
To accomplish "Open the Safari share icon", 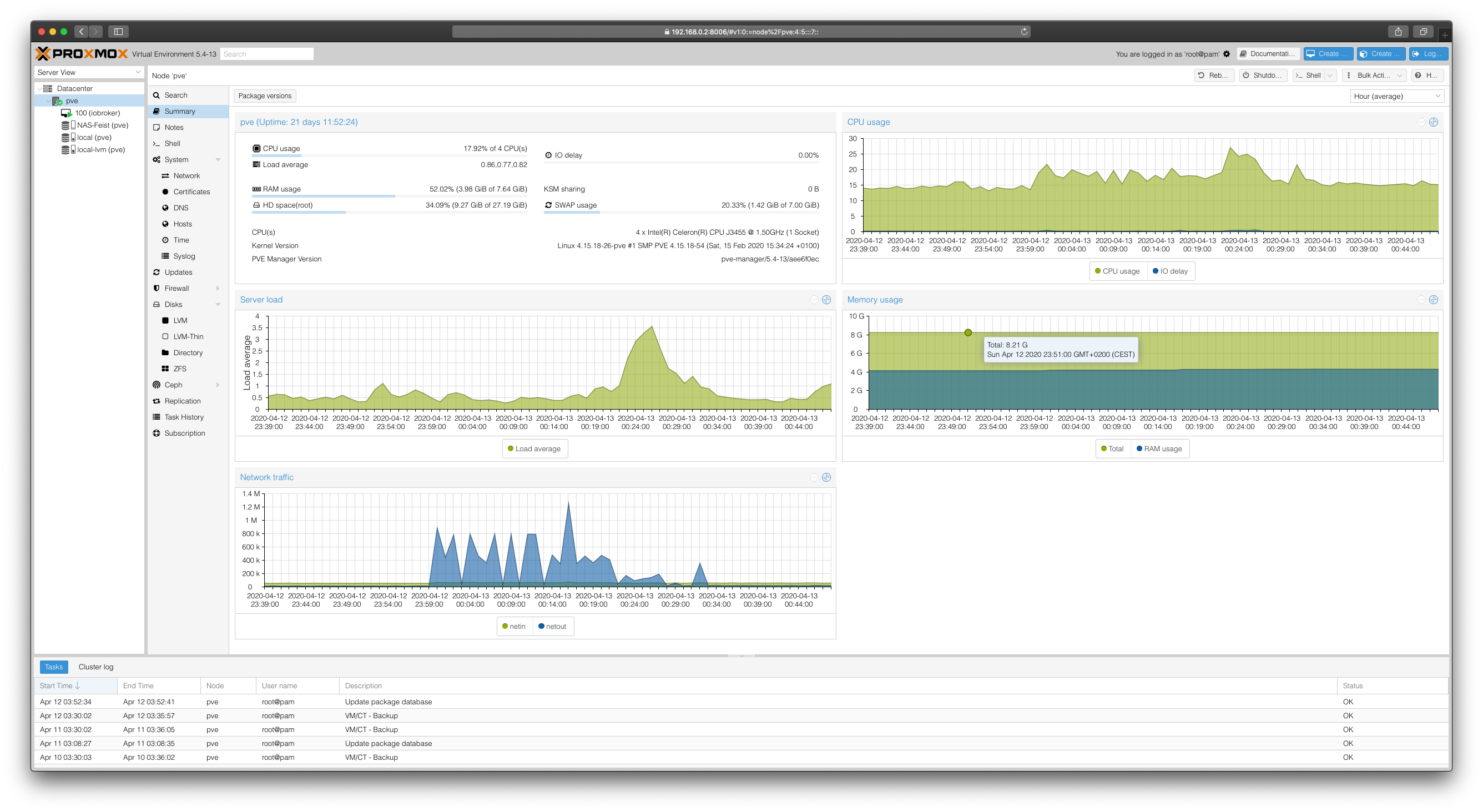I will (1398, 32).
